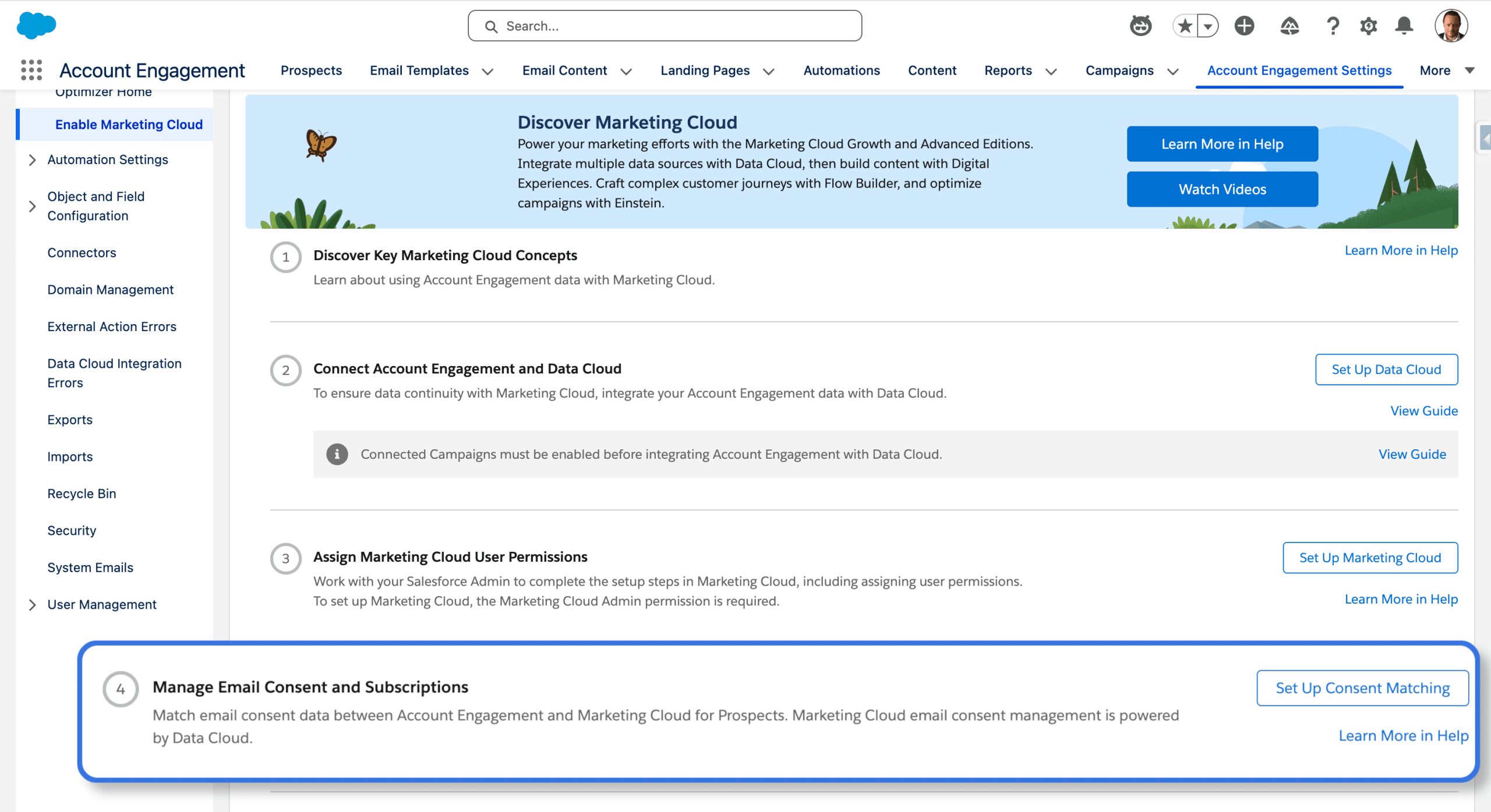Open the user profile avatar

pos(1450,26)
